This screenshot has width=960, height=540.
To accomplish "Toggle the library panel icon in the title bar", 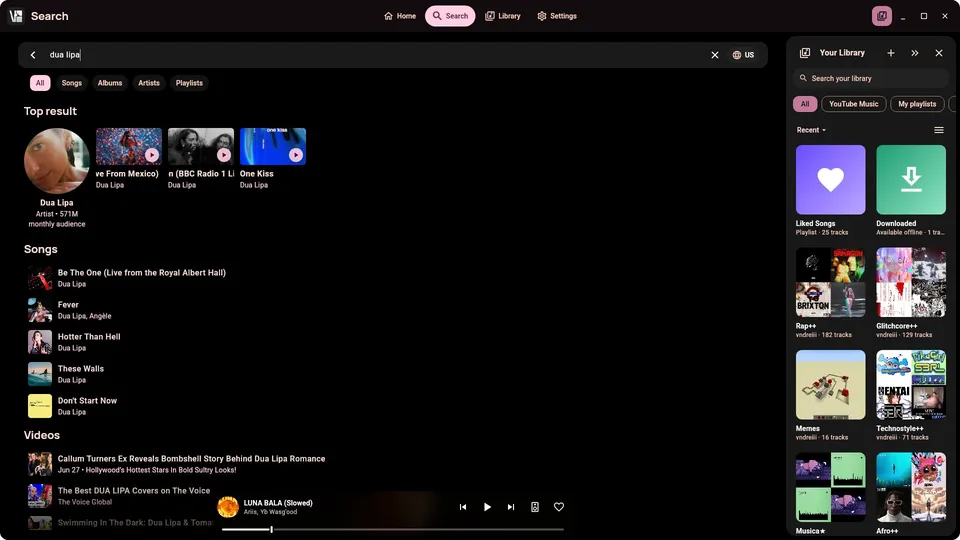I will [x=882, y=16].
